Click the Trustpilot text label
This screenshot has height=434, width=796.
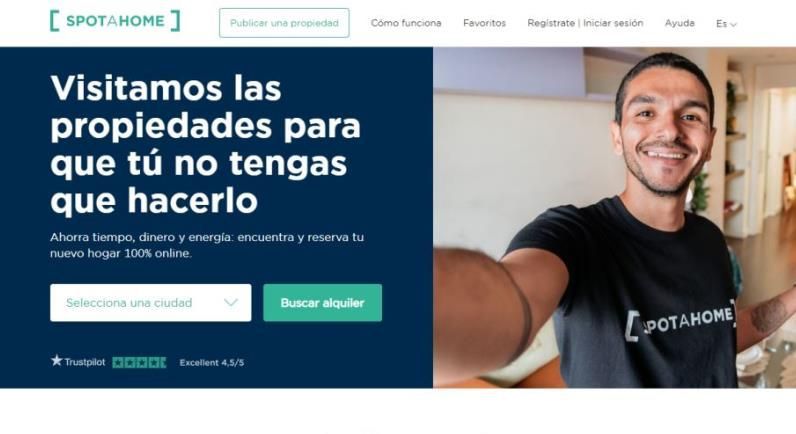85,362
